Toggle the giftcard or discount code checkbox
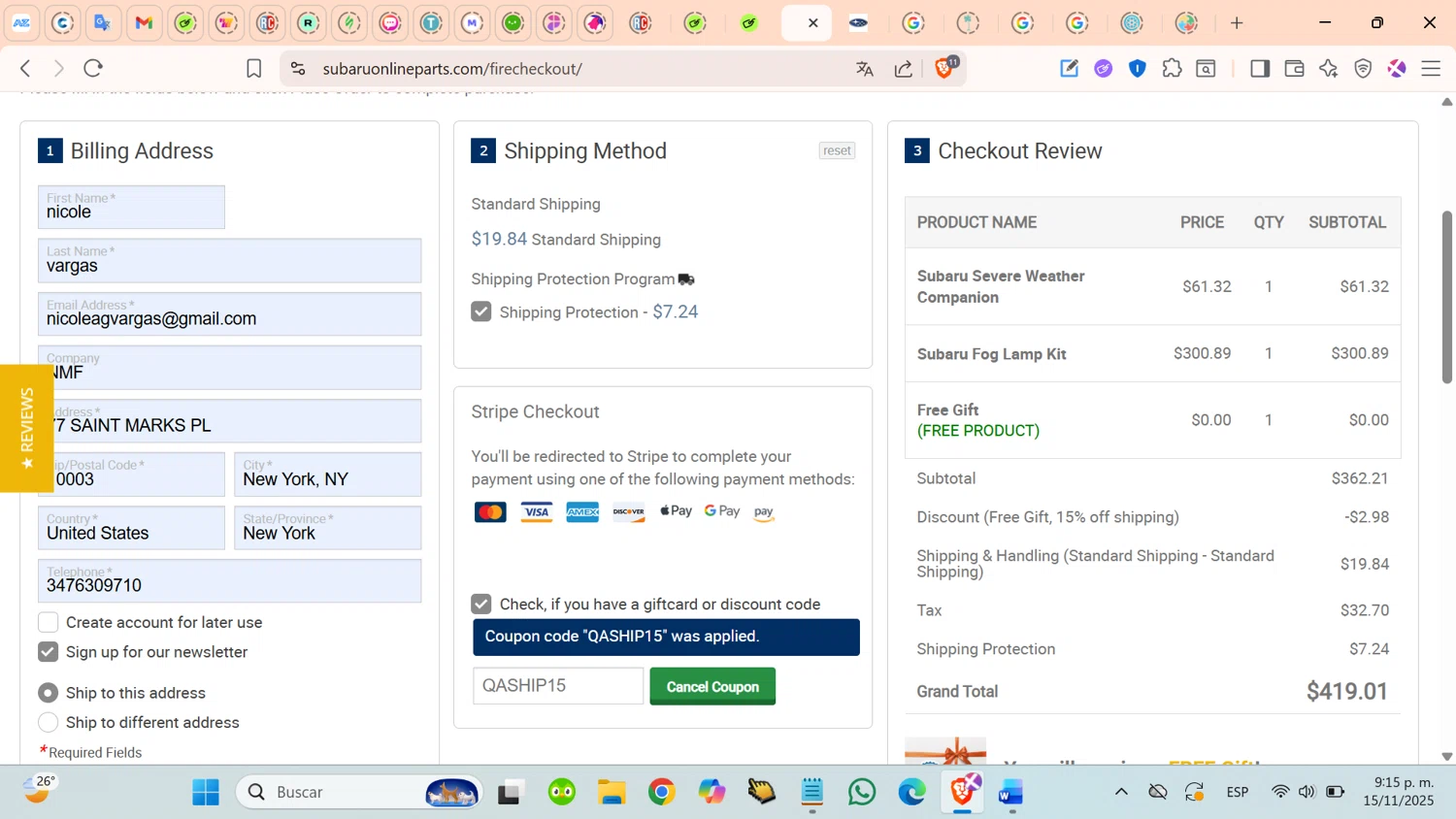The width and height of the screenshot is (1456, 819). point(481,604)
